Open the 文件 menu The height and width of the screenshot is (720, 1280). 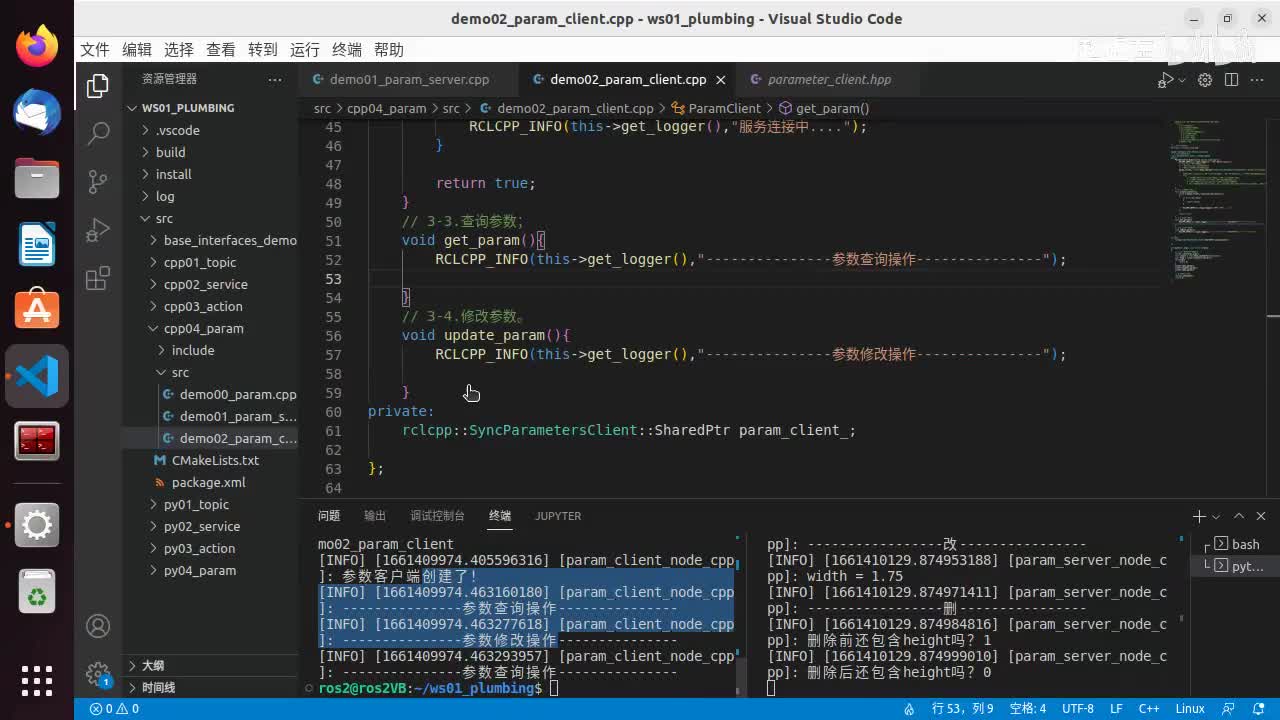94,50
